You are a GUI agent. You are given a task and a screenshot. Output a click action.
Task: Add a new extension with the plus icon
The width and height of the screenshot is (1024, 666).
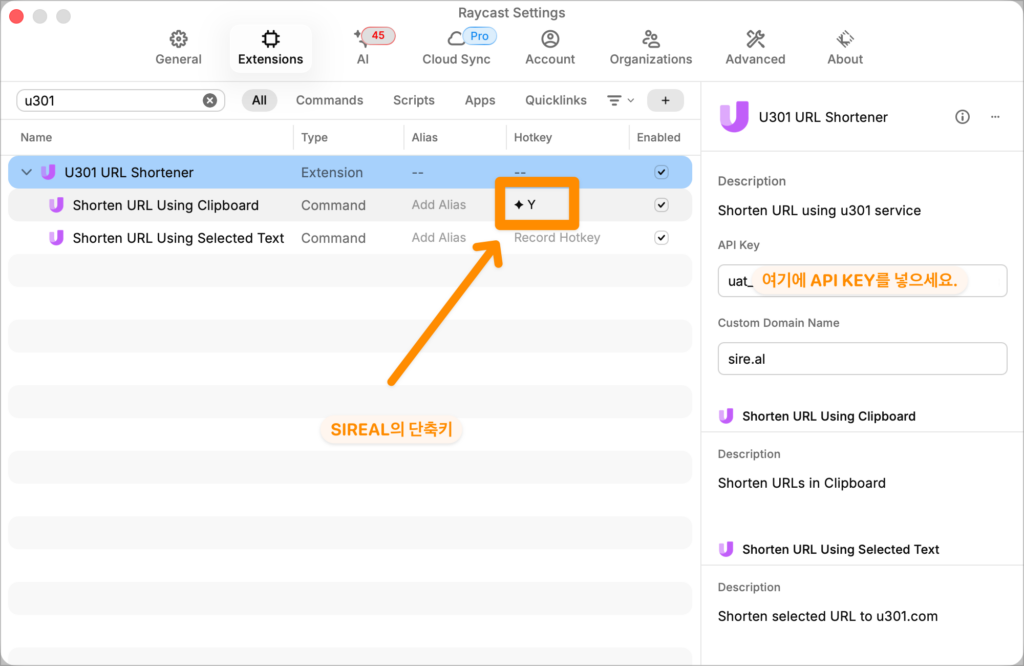[x=667, y=100]
